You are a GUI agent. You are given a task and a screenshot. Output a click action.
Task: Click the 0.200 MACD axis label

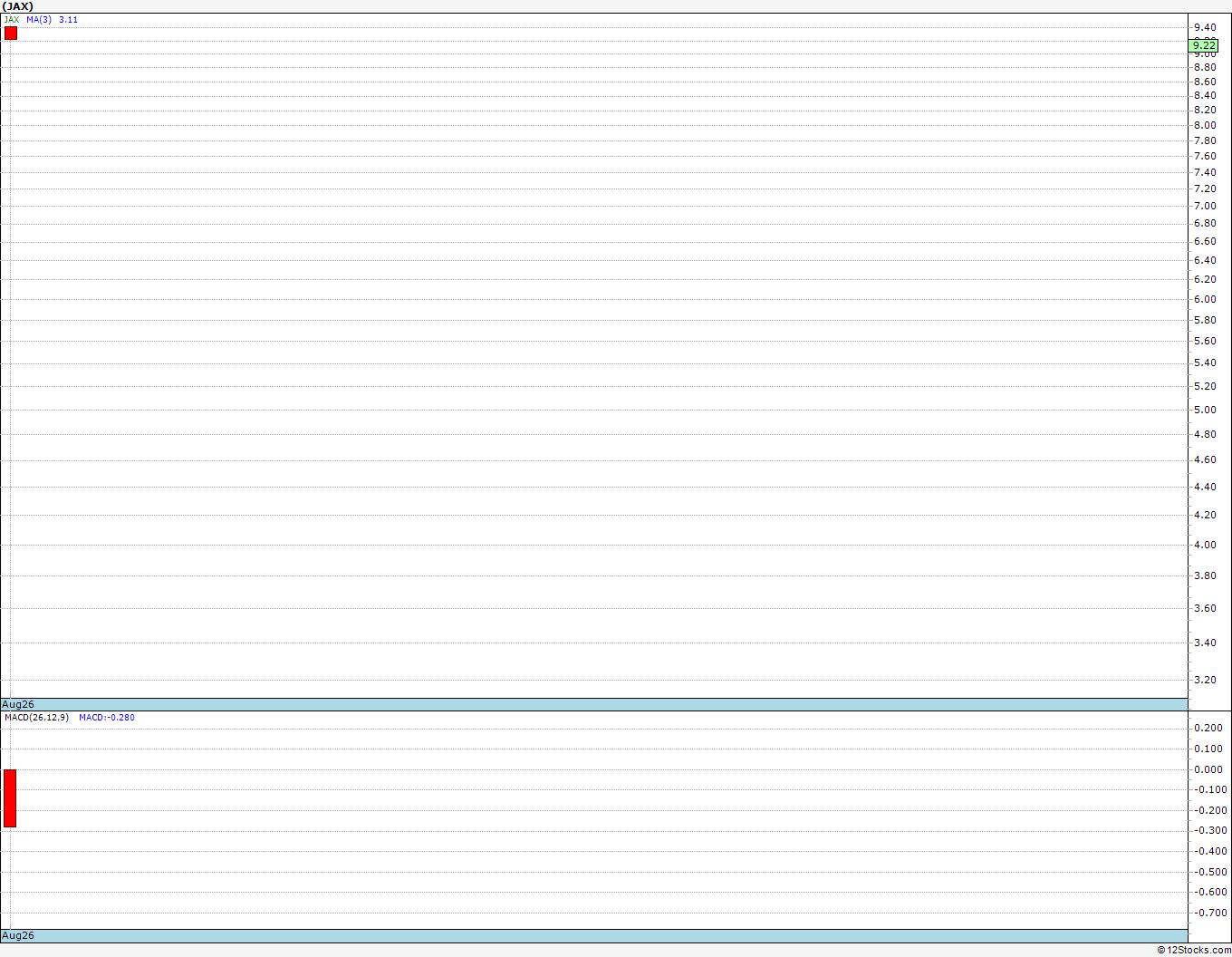click(1208, 728)
